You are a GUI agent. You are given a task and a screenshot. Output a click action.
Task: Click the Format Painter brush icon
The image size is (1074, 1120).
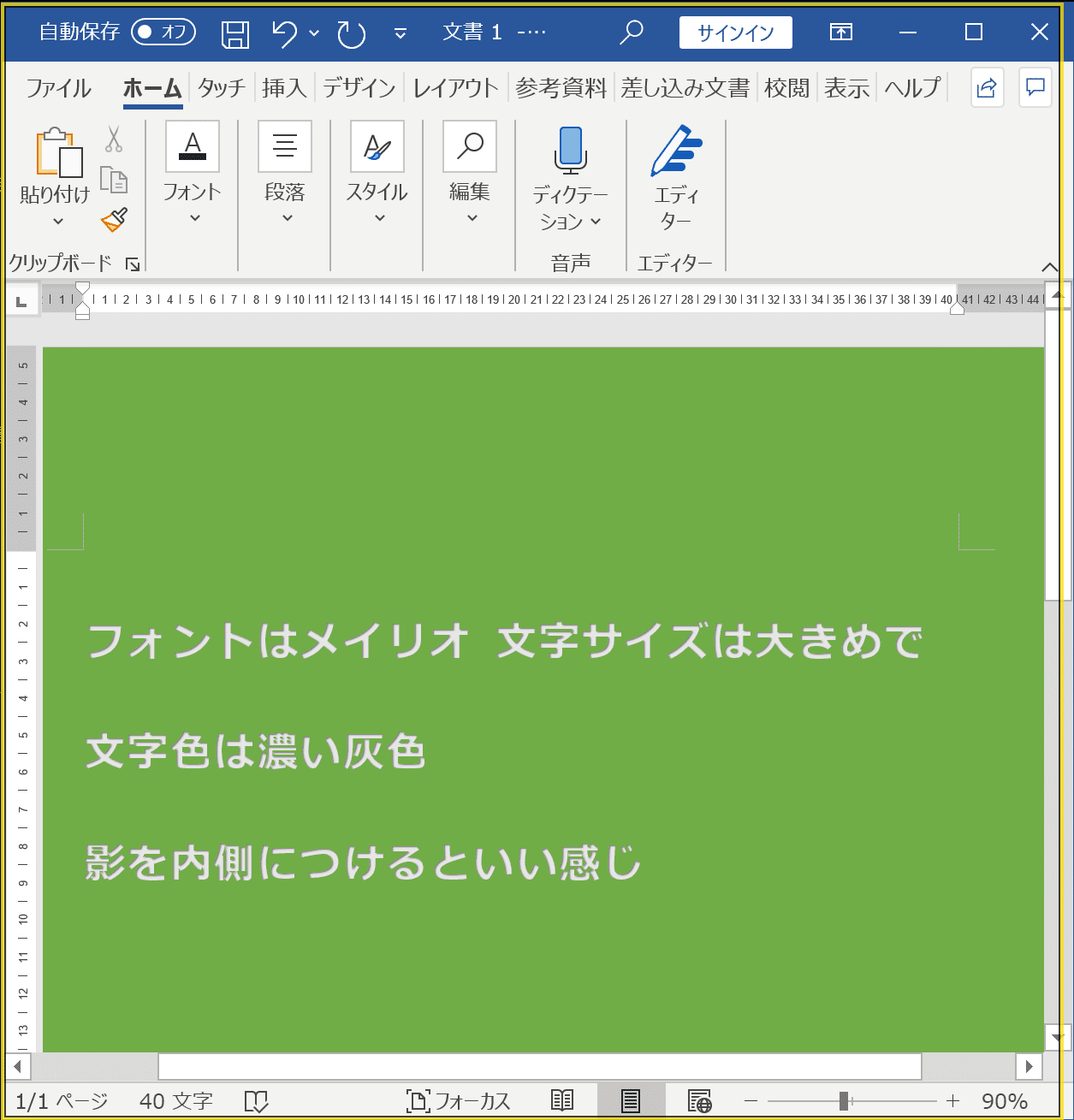click(114, 220)
